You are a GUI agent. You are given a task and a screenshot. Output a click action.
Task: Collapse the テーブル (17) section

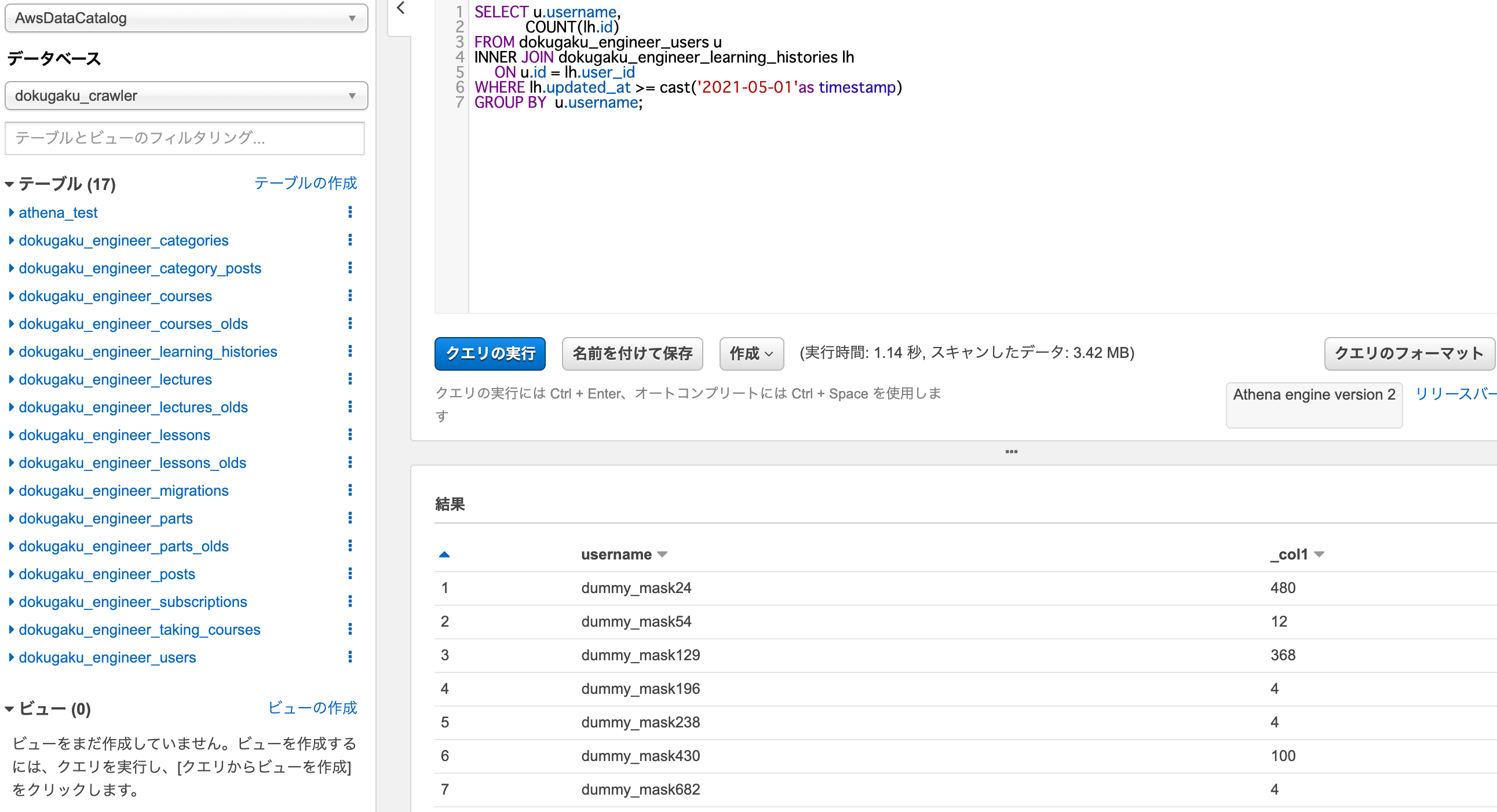(x=9, y=184)
